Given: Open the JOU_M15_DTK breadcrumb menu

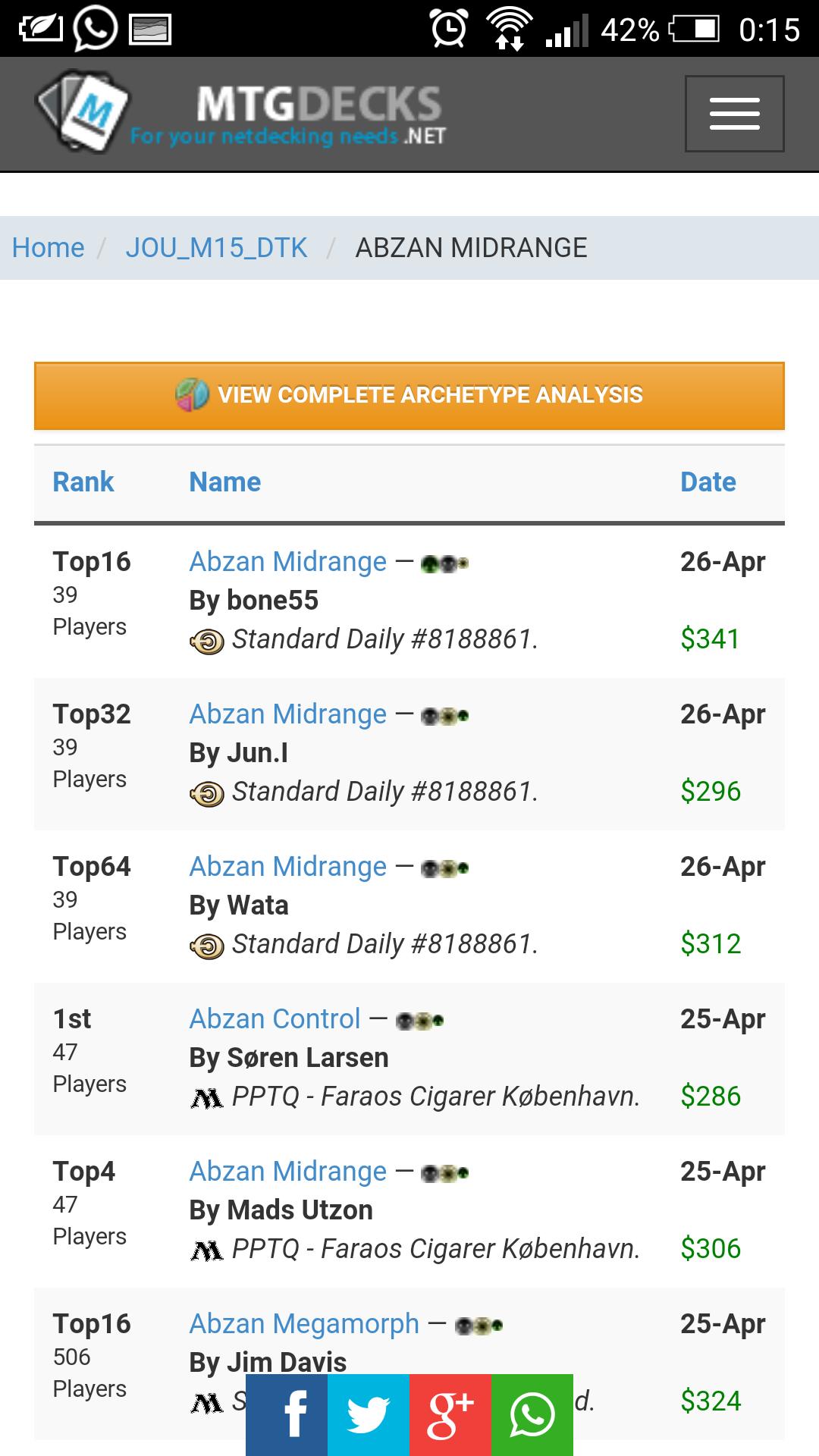Looking at the screenshot, I should pyautogui.click(x=215, y=247).
